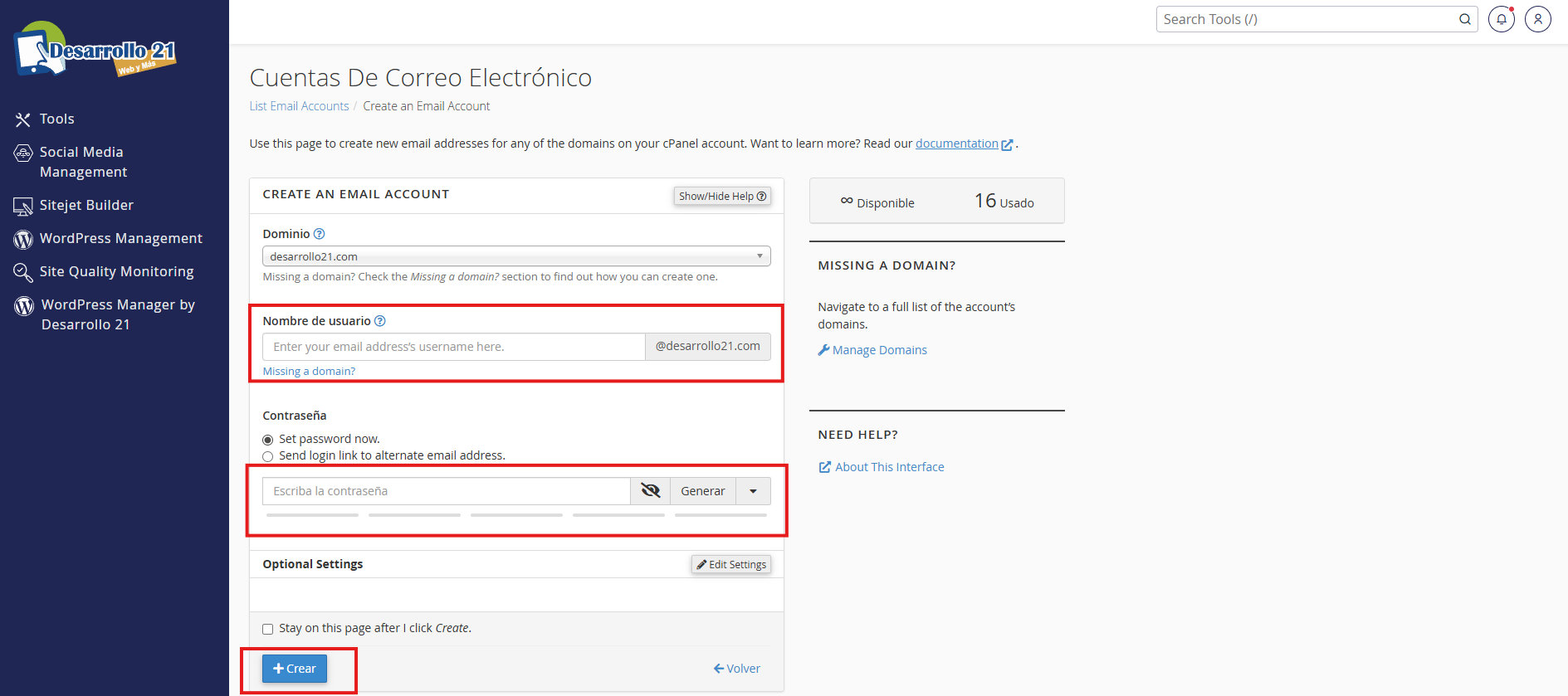Select 'Send login link' radio option
Image resolution: width=1568 pixels, height=696 pixels.
(267, 456)
